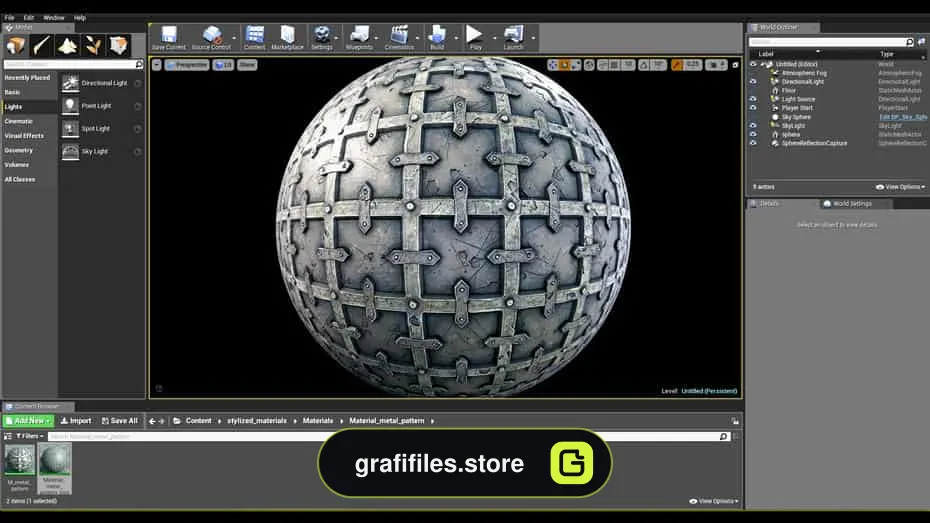Toggle the orange scale snapping button
The image size is (930, 523).
tap(677, 65)
